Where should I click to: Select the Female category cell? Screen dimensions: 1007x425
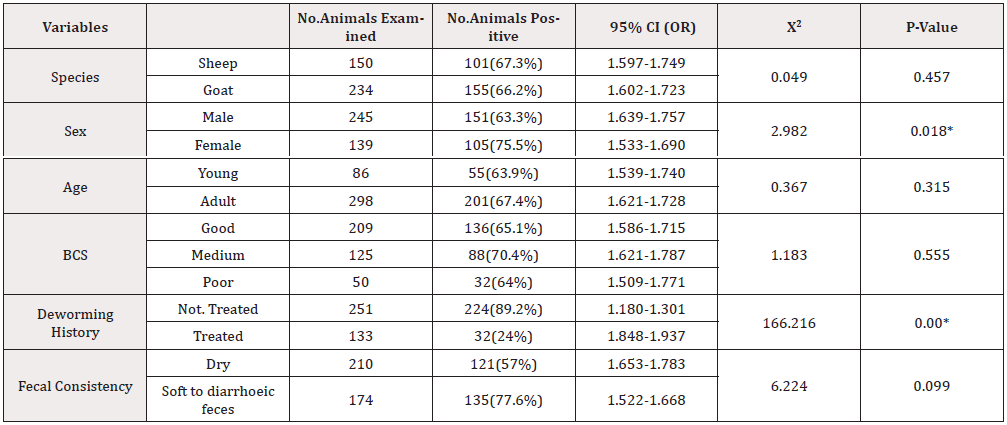(218, 145)
